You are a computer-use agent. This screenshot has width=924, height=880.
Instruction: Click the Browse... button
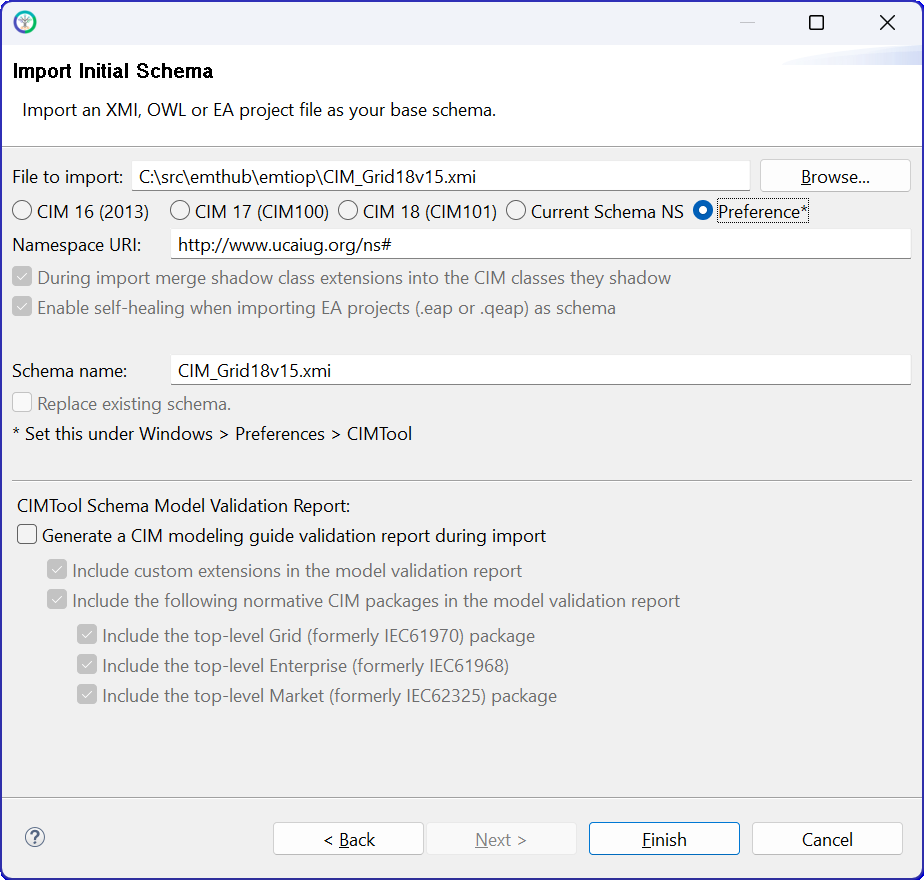(835, 176)
